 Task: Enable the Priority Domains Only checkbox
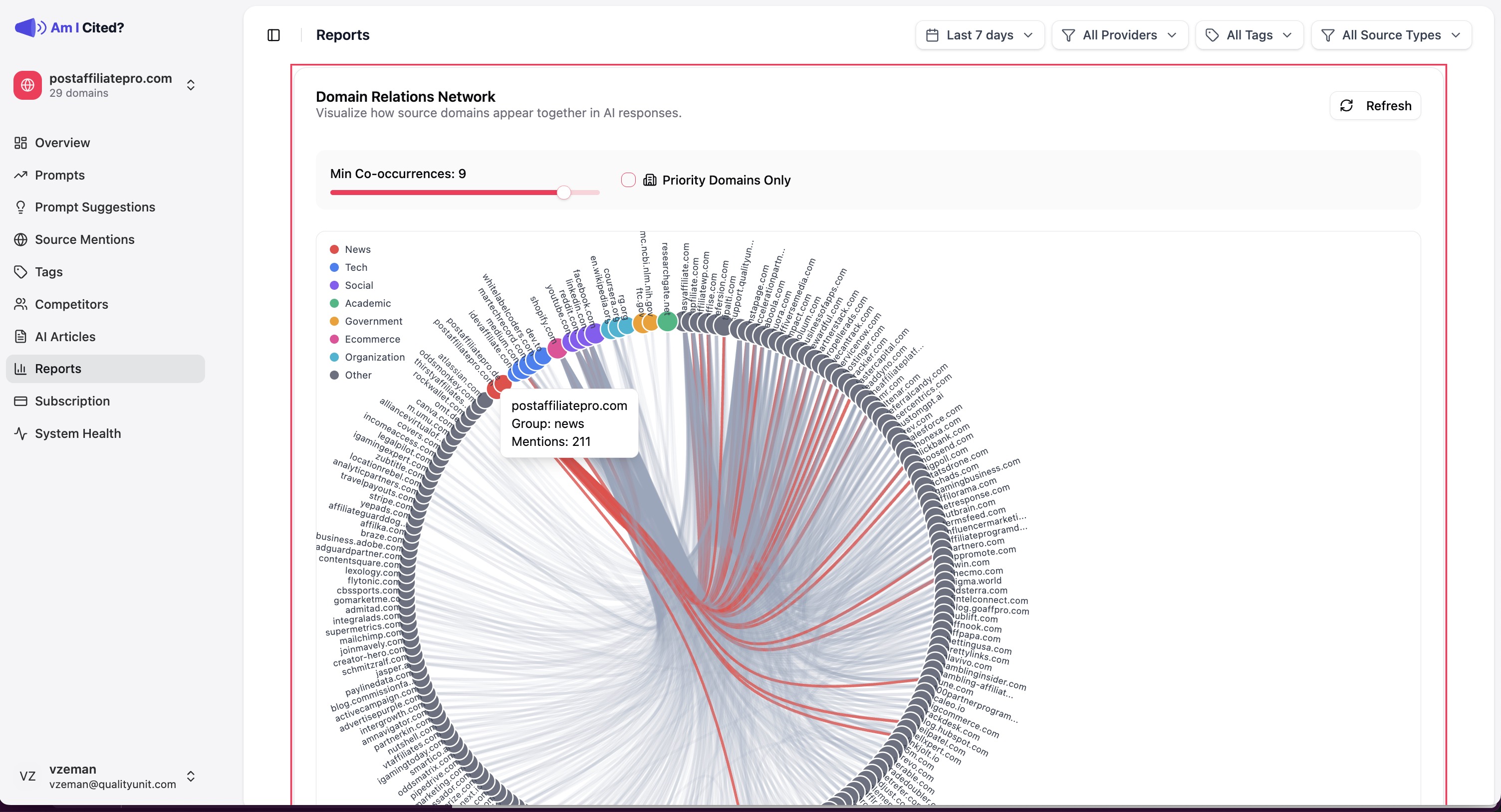pos(628,180)
